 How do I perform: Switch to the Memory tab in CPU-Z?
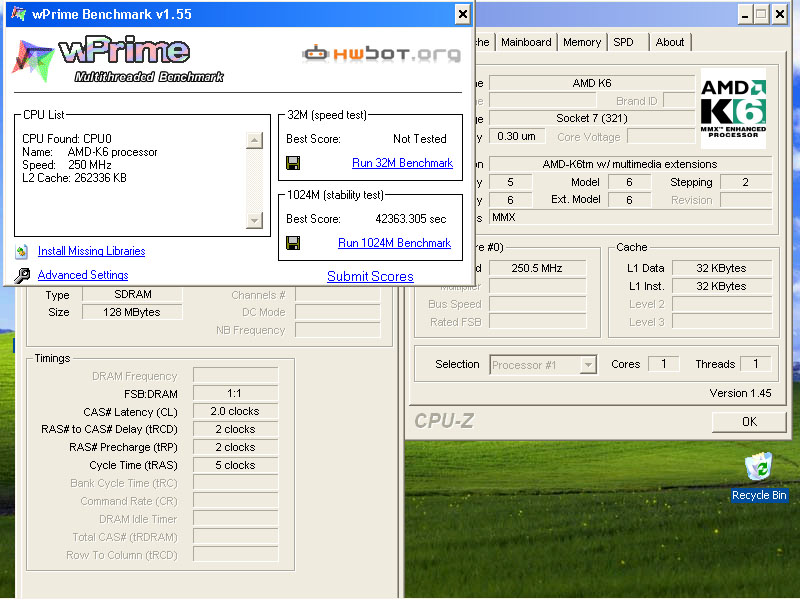[x=582, y=42]
